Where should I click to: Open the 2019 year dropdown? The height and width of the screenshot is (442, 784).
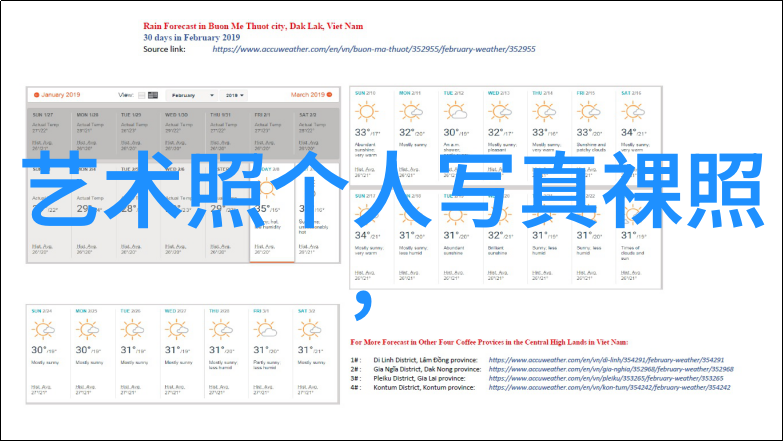pos(235,95)
